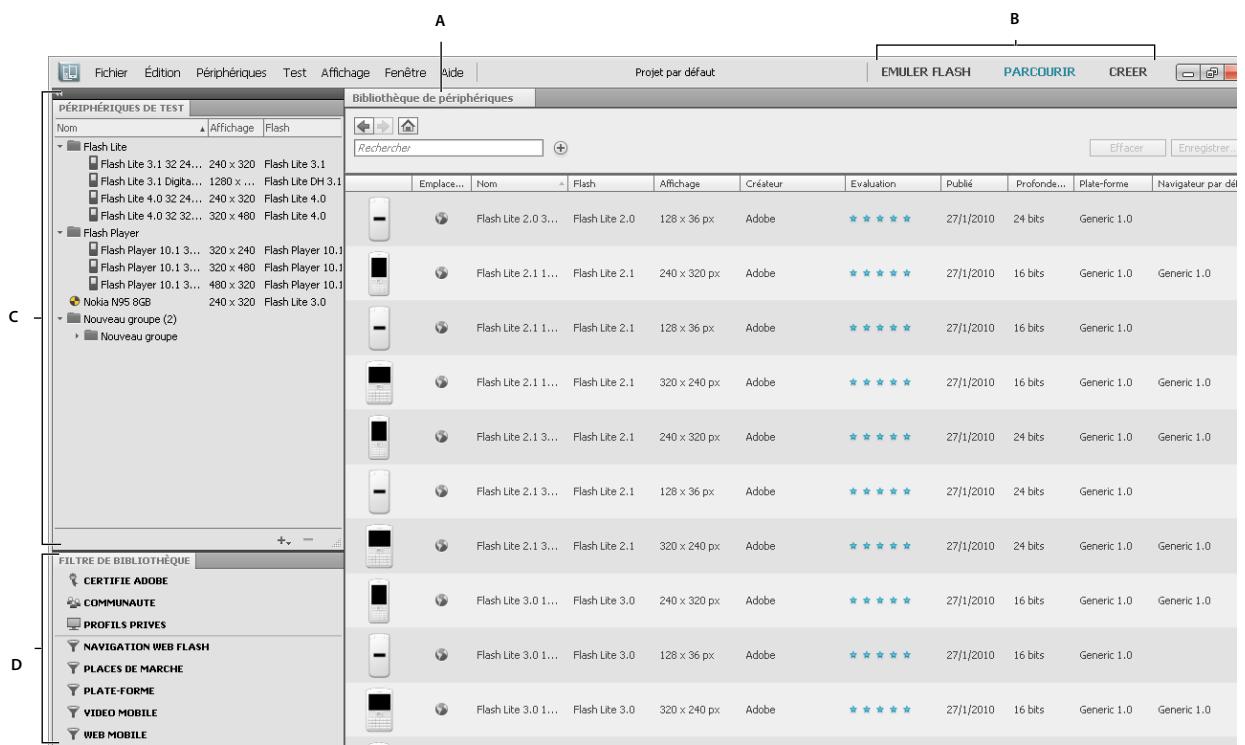
Task: Collapse the Flash Lite group
Action: pyautogui.click(x=61, y=146)
